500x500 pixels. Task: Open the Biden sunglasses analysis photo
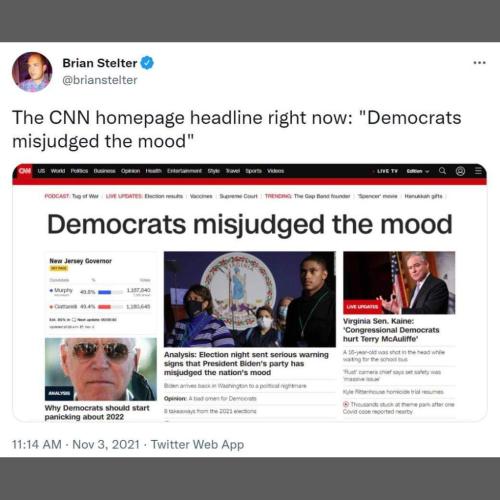pos(101,369)
